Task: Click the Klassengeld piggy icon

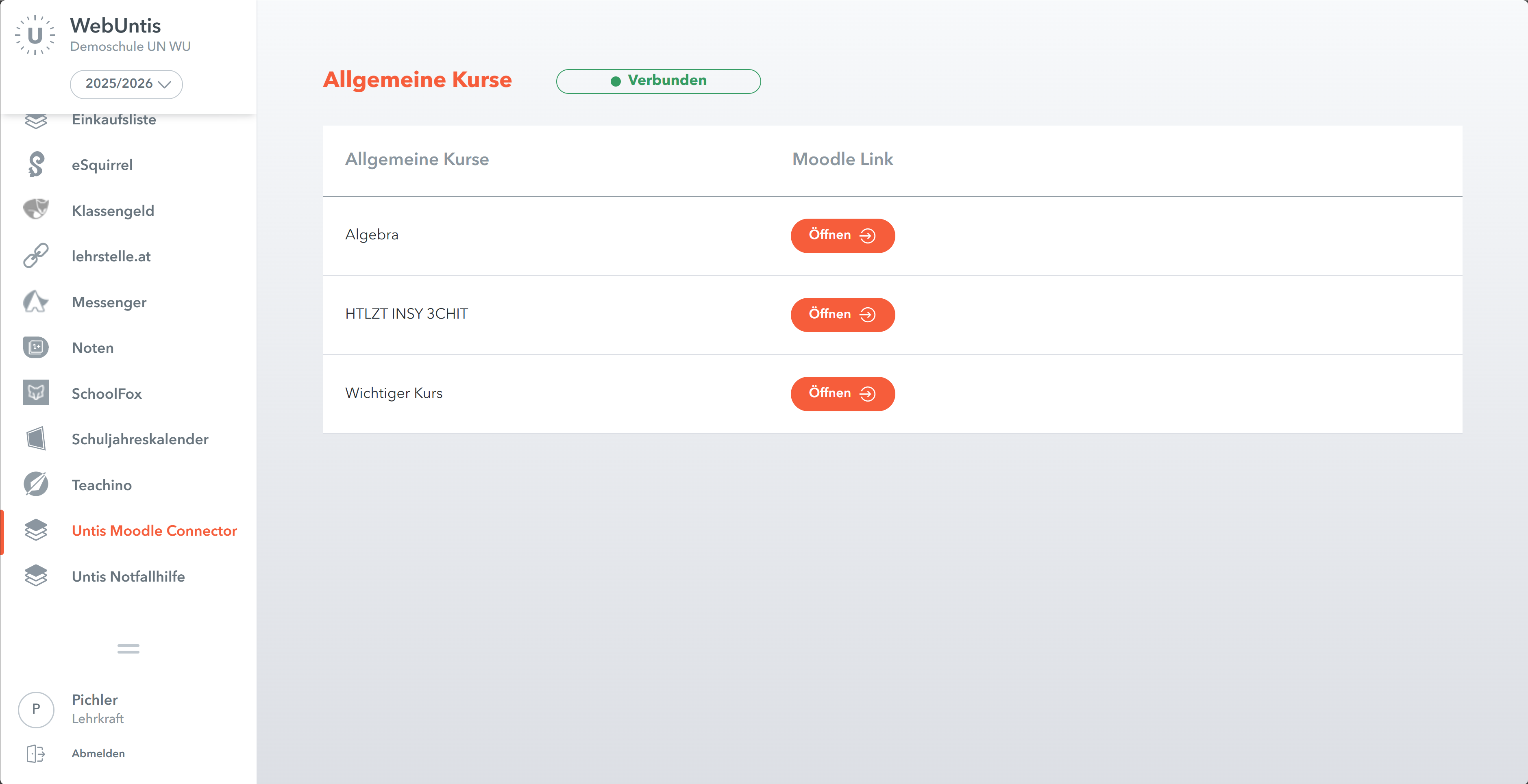Action: point(36,210)
